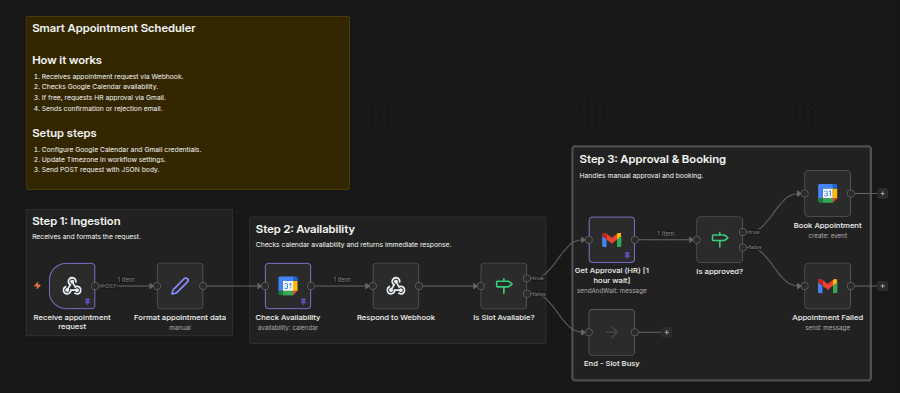Viewport: 900px width, 393px height.
Task: Click the 1 item label after the webhook node
Action: [126, 280]
